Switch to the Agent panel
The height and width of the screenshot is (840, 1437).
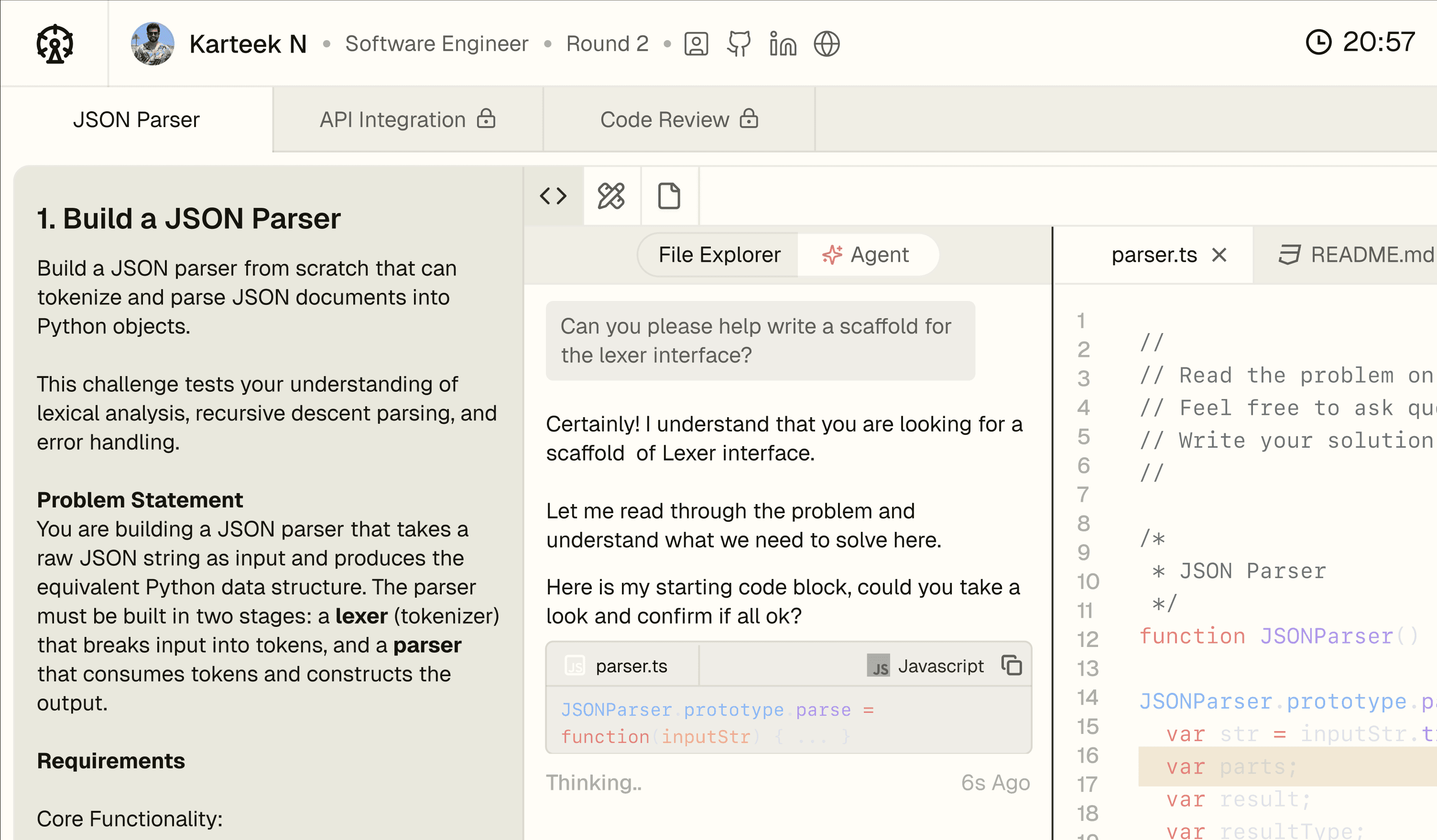pos(866,255)
